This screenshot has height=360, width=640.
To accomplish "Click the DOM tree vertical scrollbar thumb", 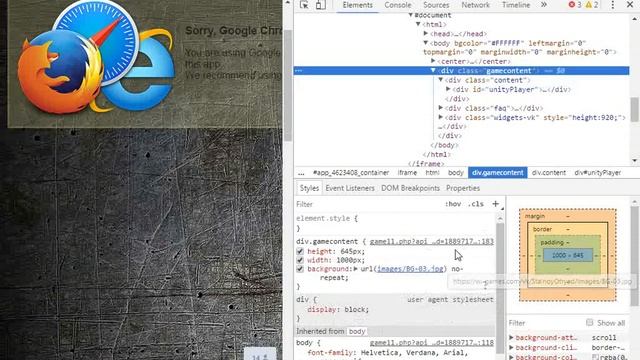I will 635,109.
